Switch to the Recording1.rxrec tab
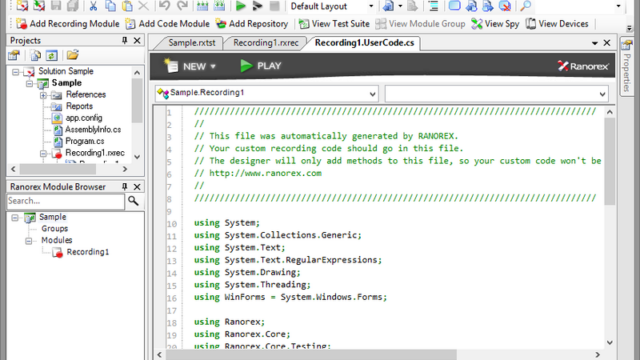The image size is (640, 360). pyautogui.click(x=265, y=43)
